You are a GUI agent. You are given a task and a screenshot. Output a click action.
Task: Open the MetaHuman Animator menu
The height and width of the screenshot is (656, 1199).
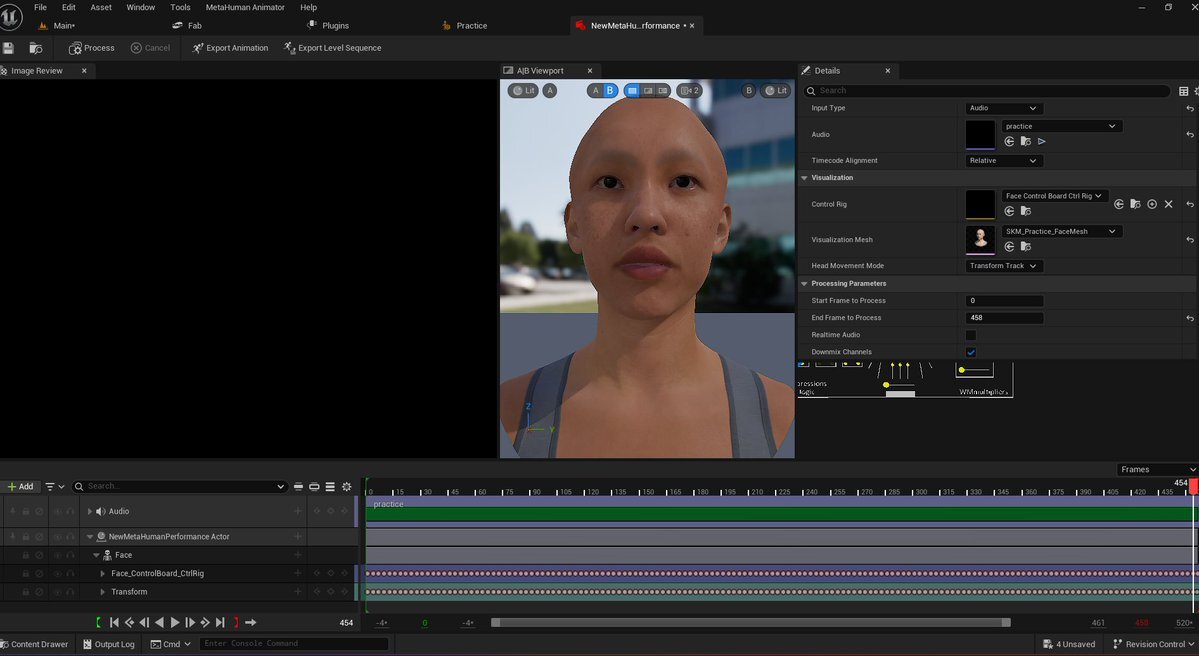click(x=245, y=7)
